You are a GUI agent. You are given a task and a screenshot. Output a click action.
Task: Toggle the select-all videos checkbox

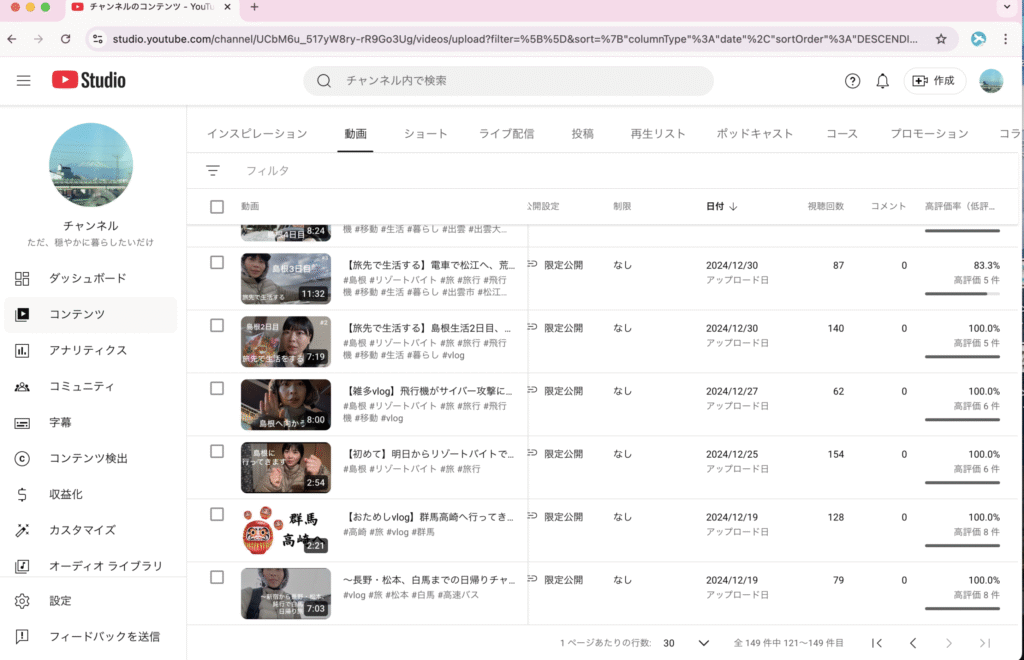217,207
